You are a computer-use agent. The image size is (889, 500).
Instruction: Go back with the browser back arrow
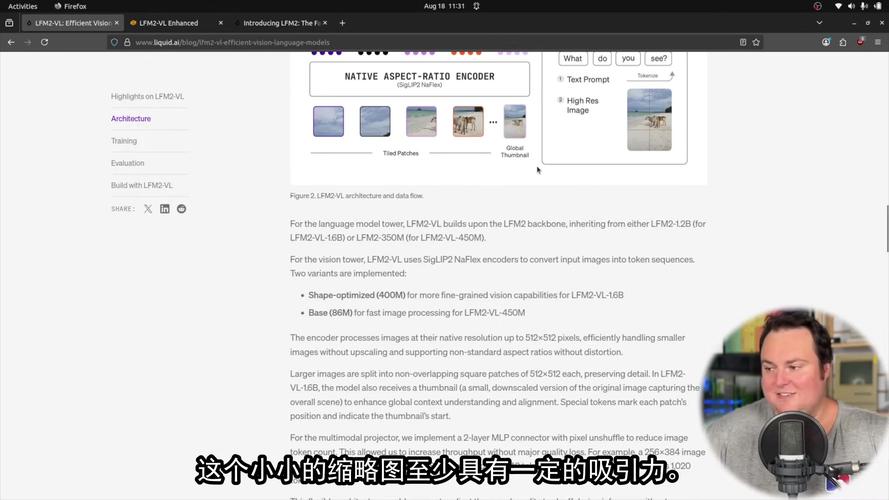11,42
